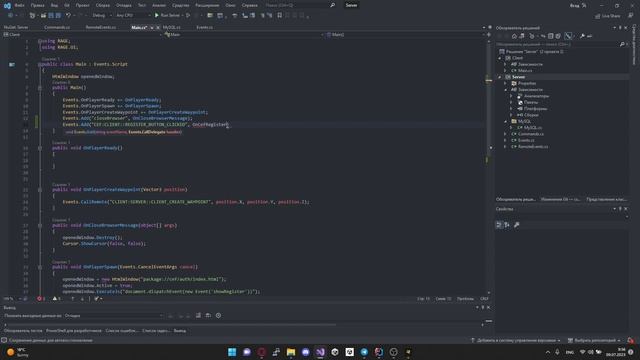Image resolution: width=640 pixels, height=360 pixels.
Task: Expand the Анализаторы node
Action: (511, 96)
